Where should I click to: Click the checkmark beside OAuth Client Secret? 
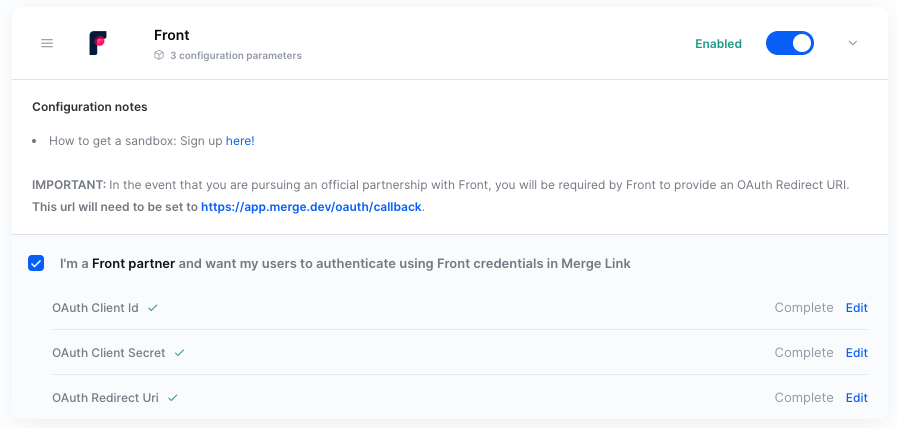click(x=180, y=353)
